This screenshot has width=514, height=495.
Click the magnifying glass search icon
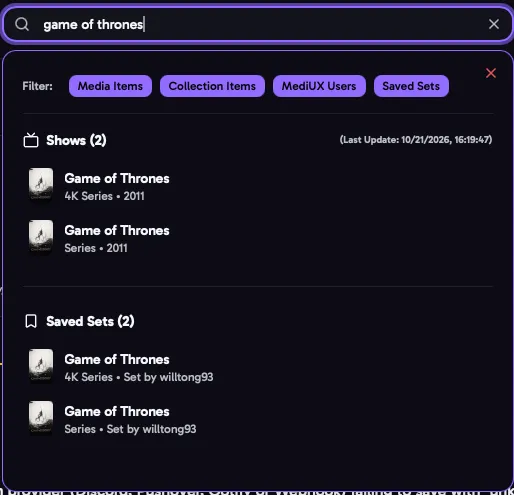(22, 24)
